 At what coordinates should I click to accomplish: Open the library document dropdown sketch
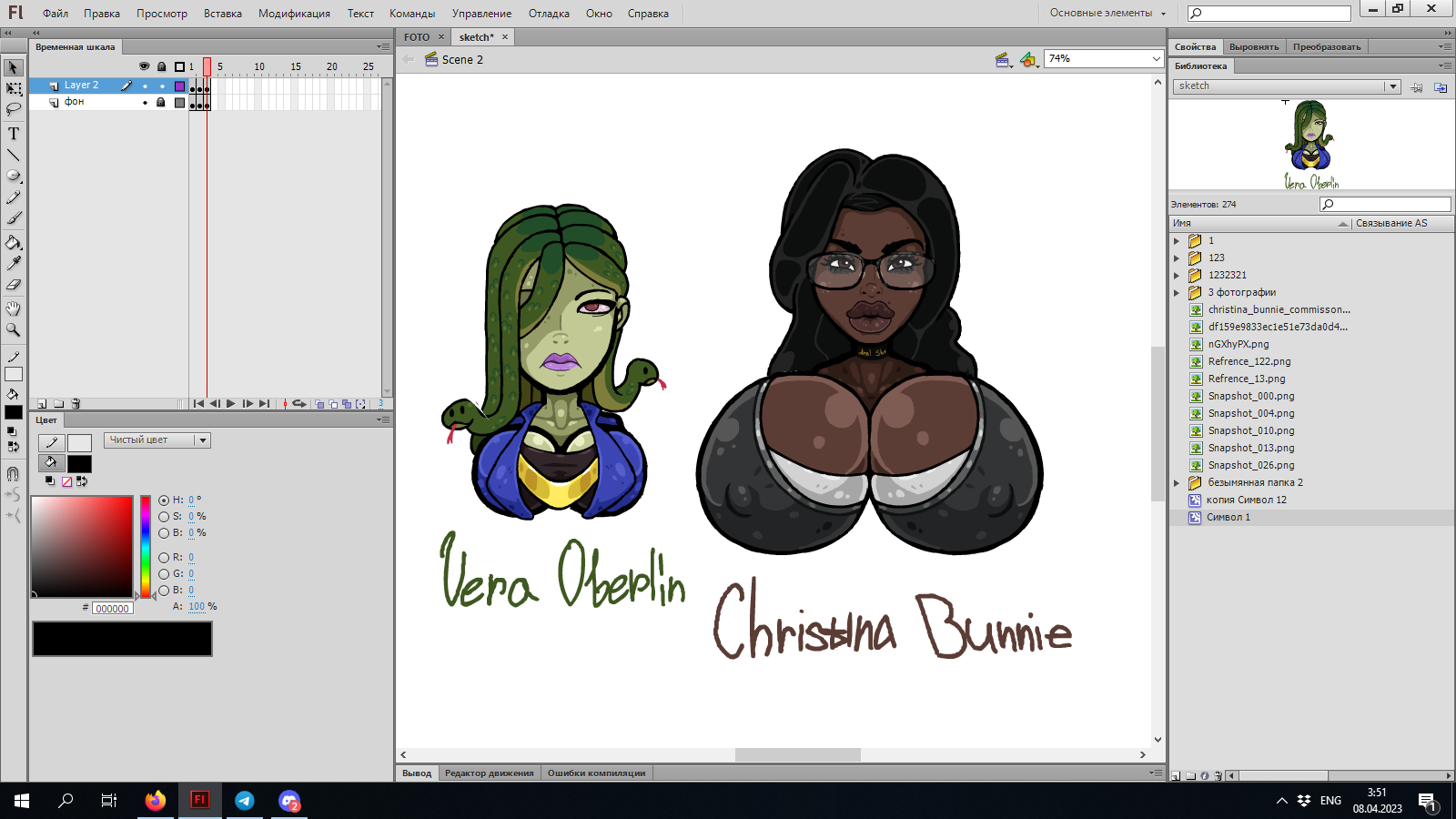1287,86
